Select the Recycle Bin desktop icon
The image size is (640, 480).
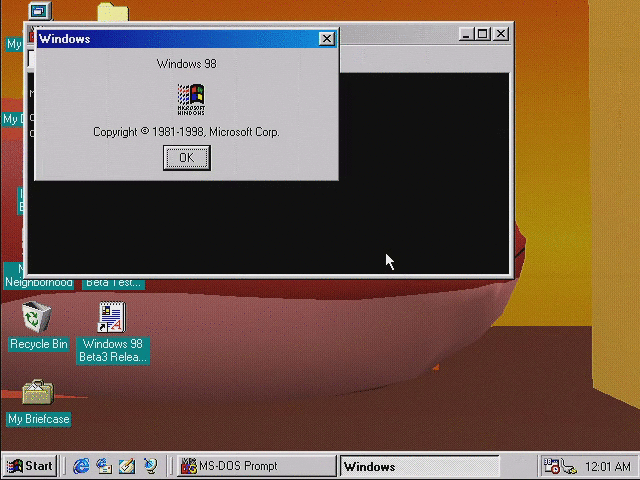[x=37, y=316]
